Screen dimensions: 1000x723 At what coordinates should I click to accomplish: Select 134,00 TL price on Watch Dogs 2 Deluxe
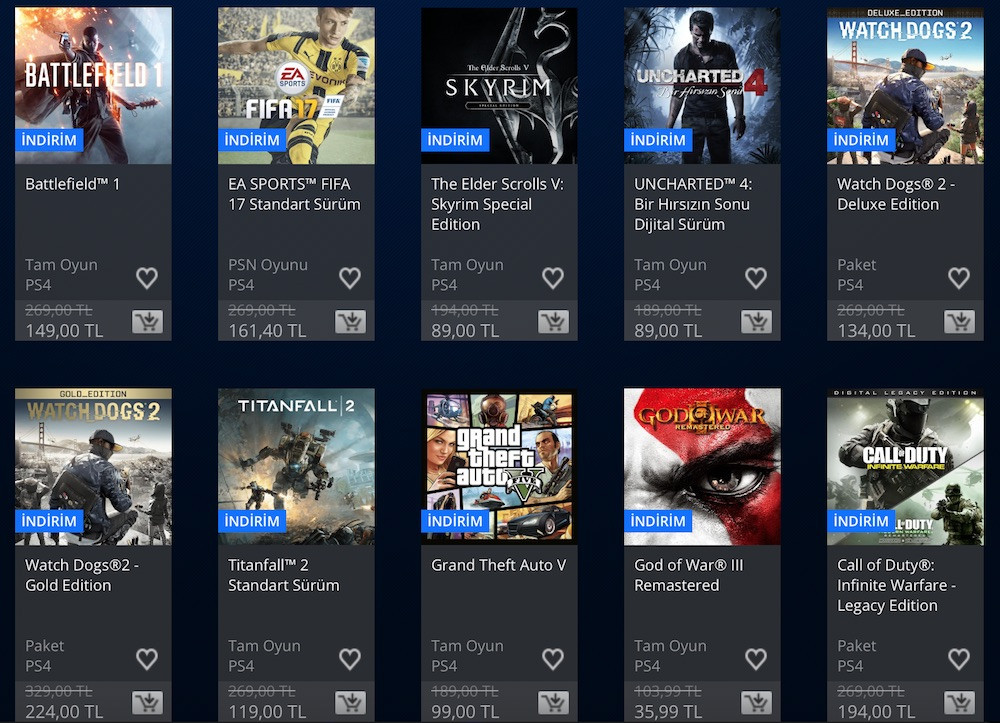tap(876, 331)
